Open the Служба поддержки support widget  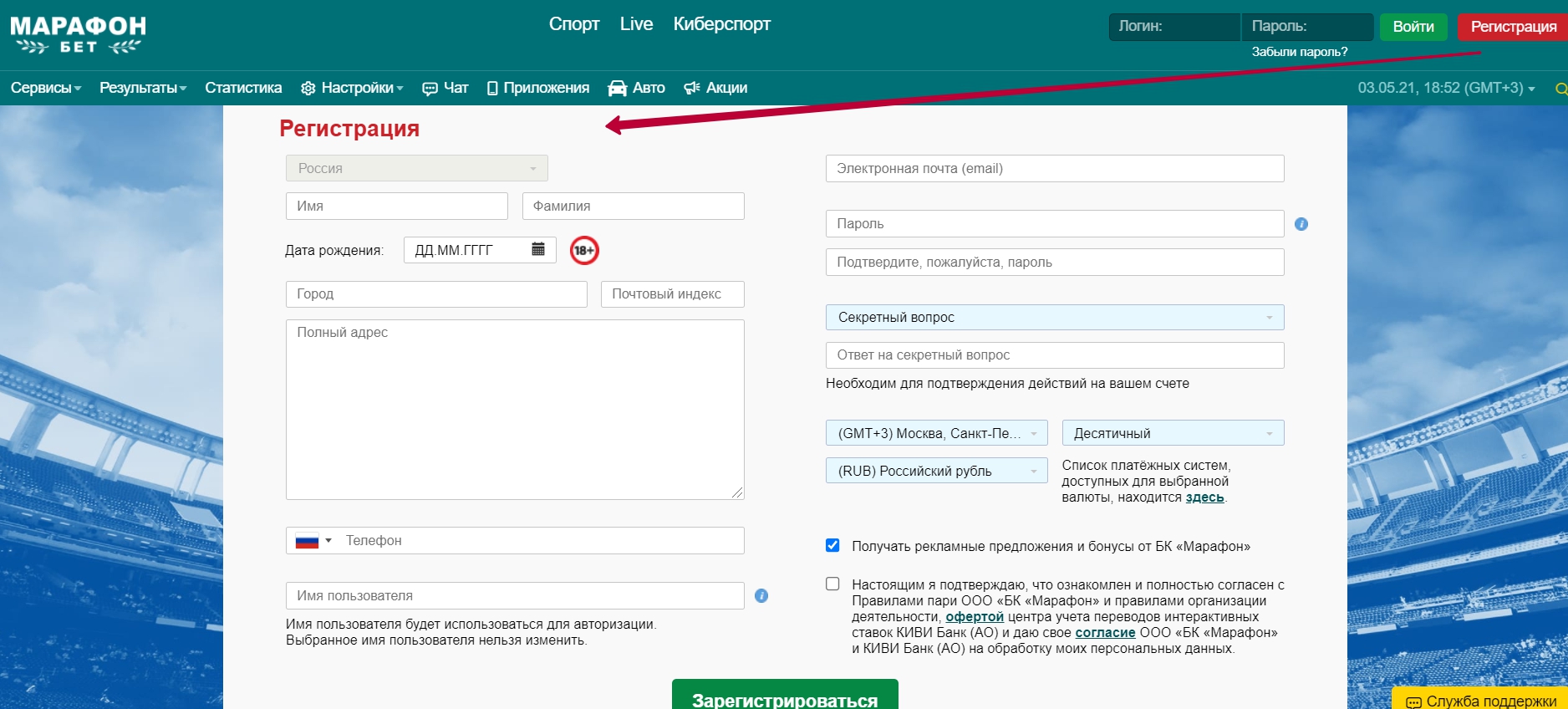click(x=1481, y=701)
